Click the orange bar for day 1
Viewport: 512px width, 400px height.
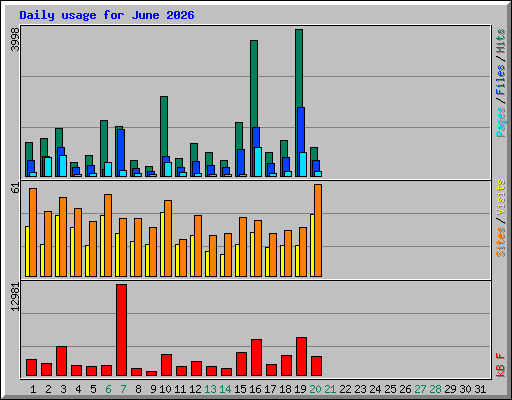click(33, 232)
